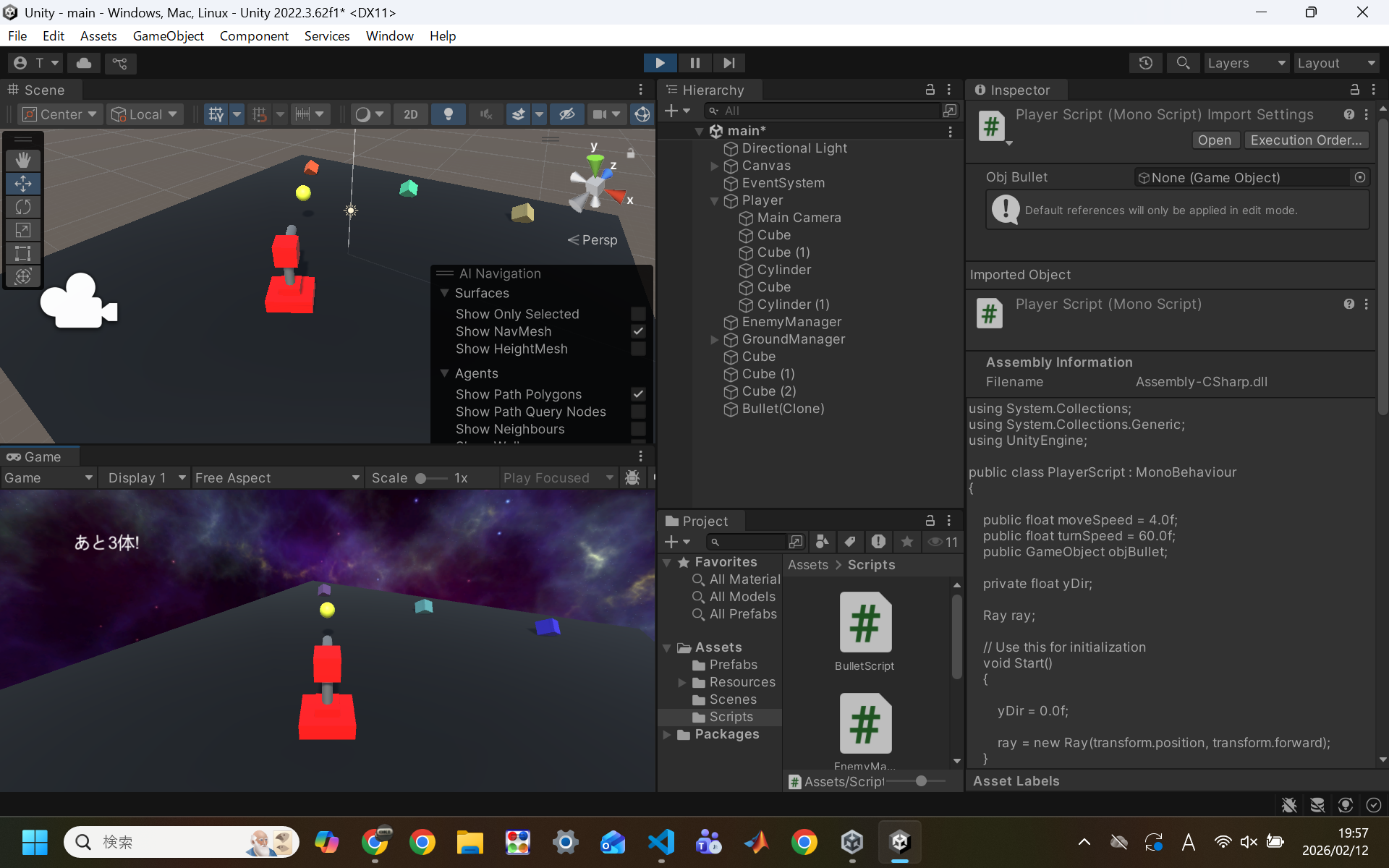Expand the GroundManager hierarchy item
The width and height of the screenshot is (1389, 868).
[x=714, y=339]
